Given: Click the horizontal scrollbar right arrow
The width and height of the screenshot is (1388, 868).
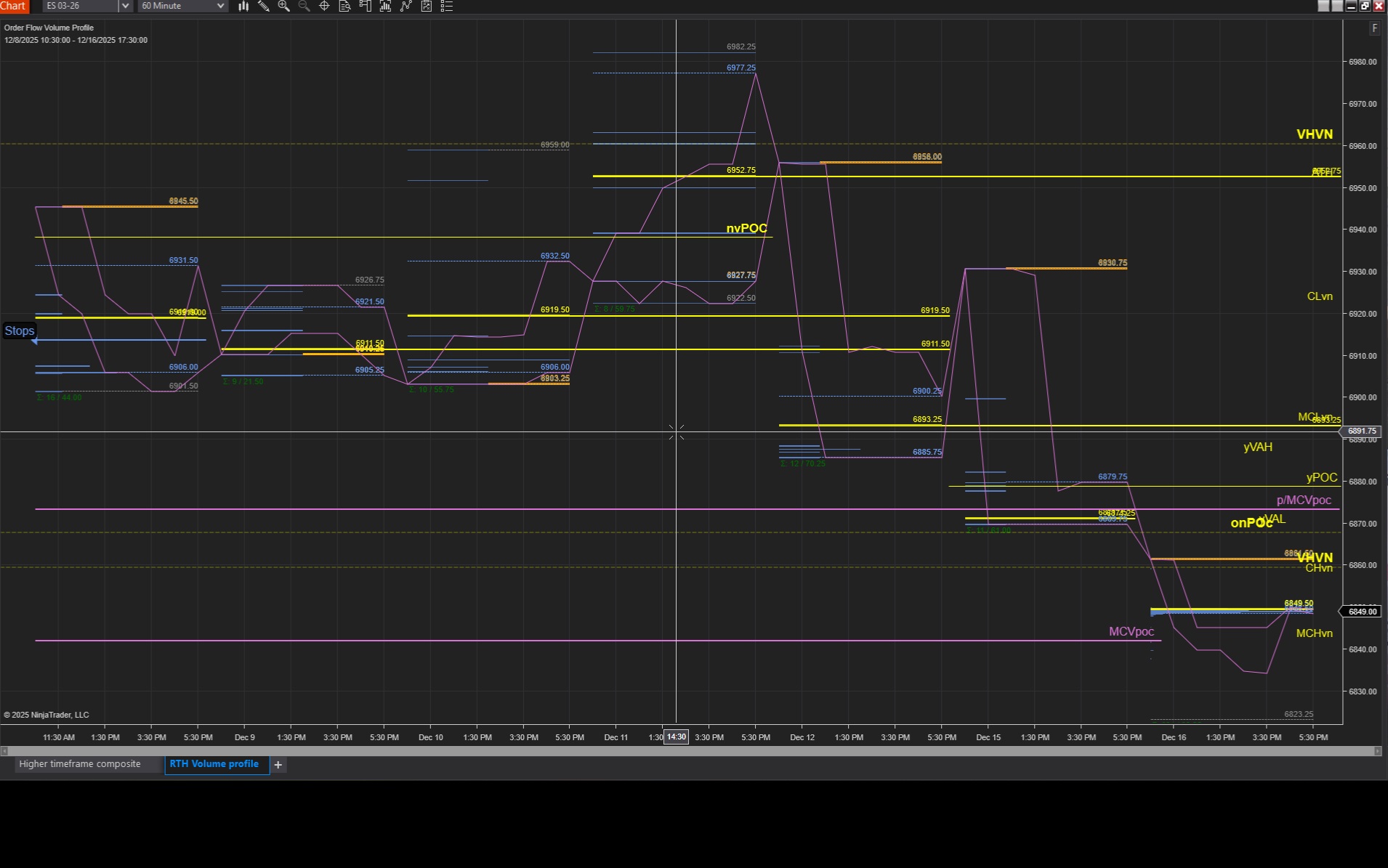Looking at the screenshot, I should pos(1377,751).
